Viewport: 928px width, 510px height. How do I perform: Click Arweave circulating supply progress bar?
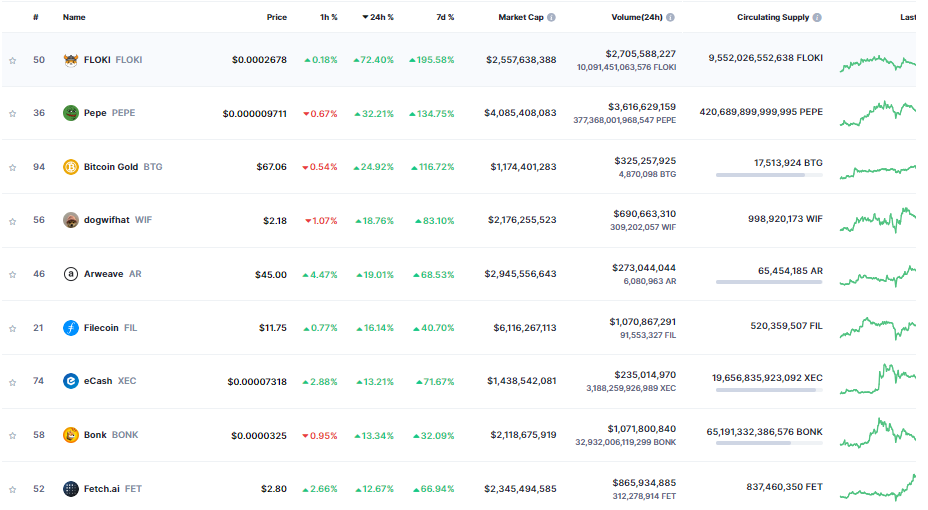[x=769, y=282]
